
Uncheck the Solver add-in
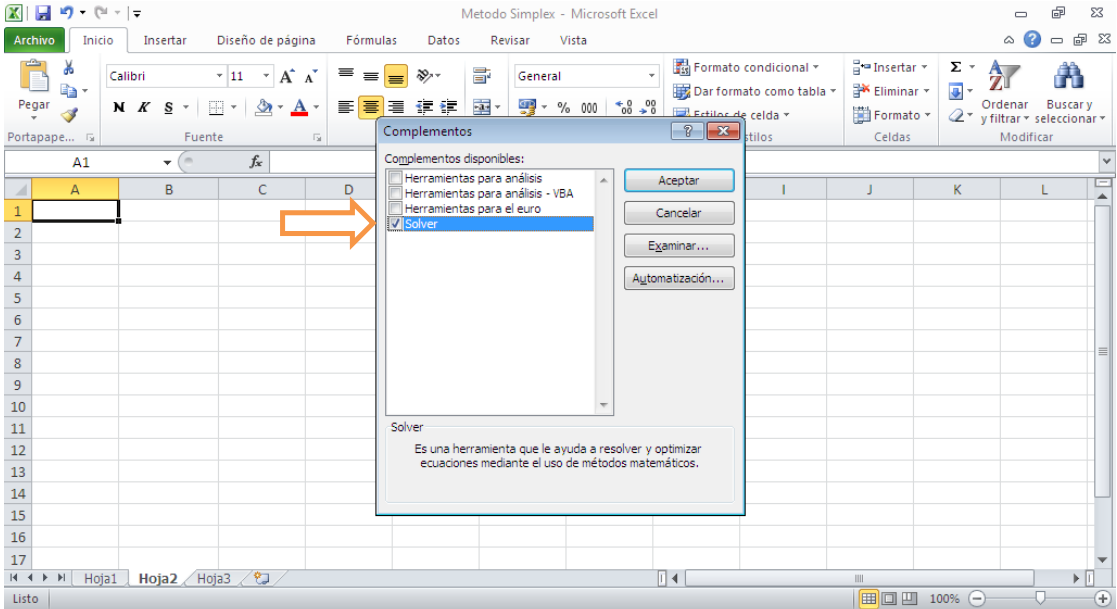(x=393, y=223)
